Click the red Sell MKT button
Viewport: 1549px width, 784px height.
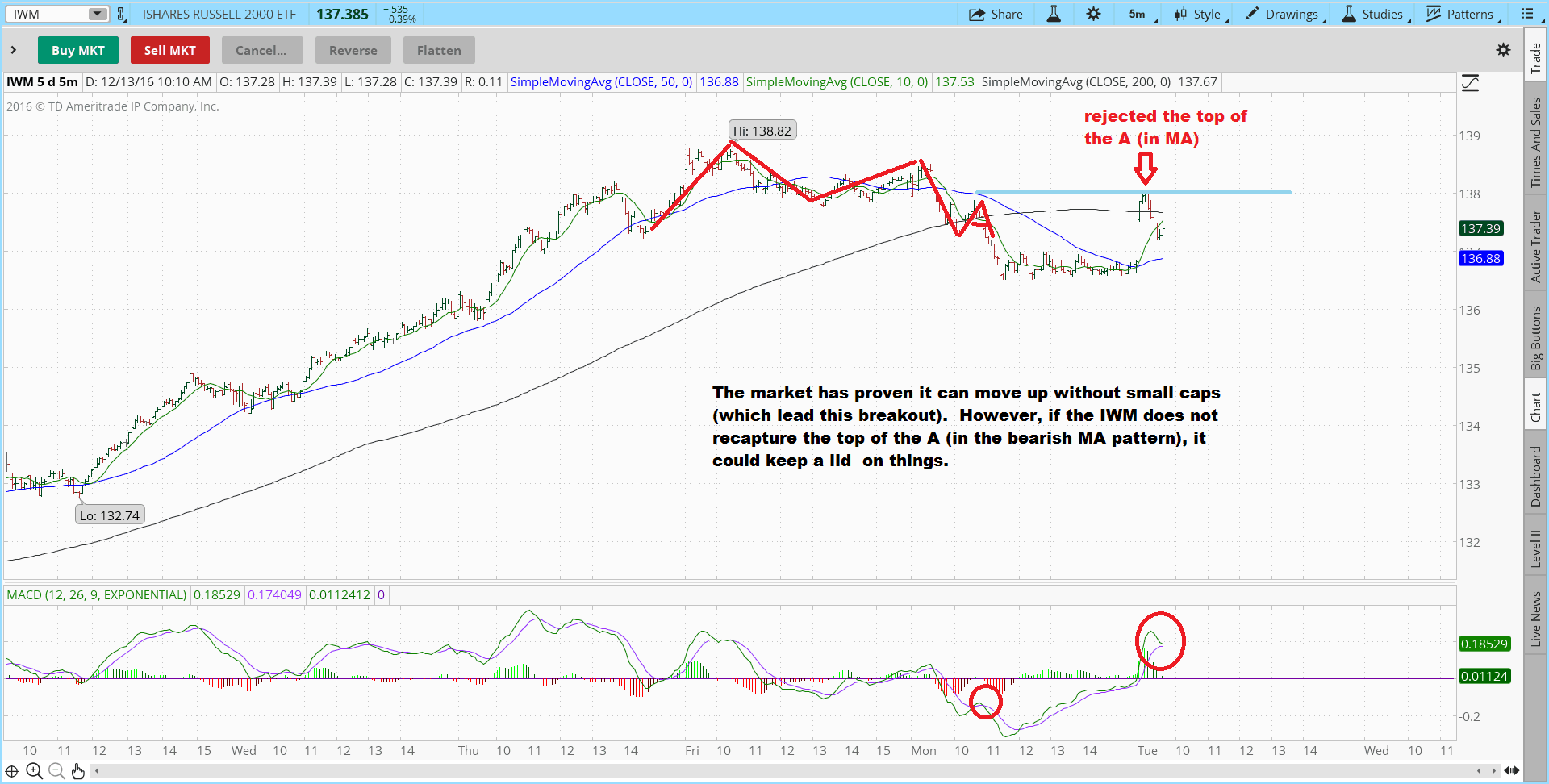pos(169,50)
